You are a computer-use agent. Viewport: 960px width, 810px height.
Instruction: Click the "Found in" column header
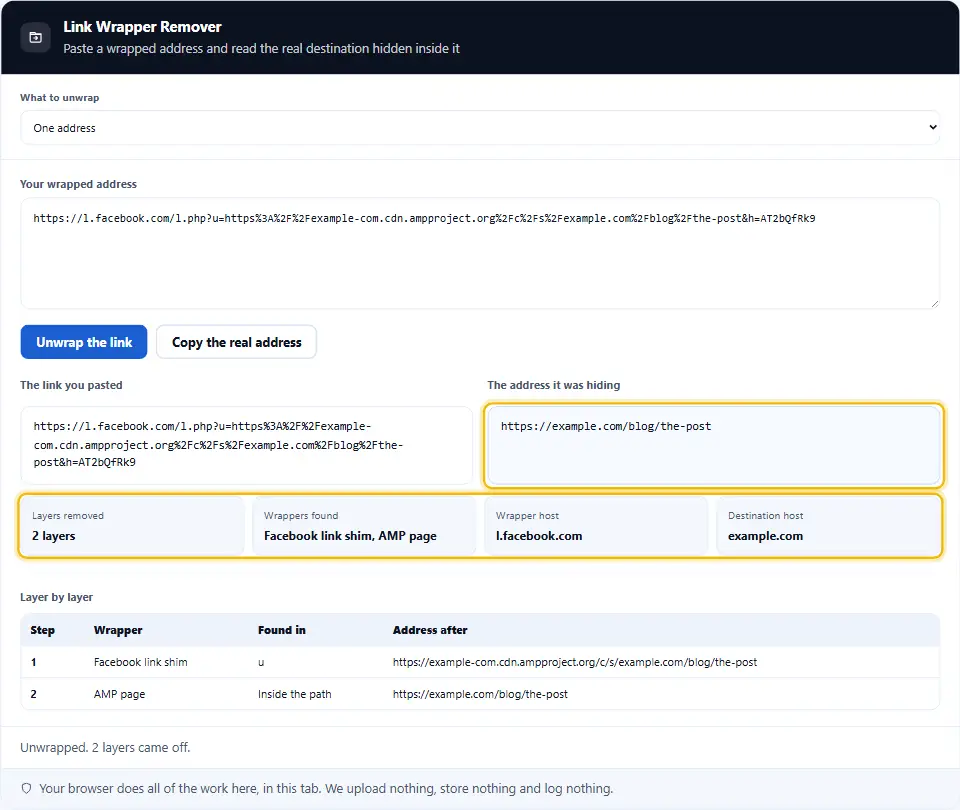pyautogui.click(x=282, y=630)
